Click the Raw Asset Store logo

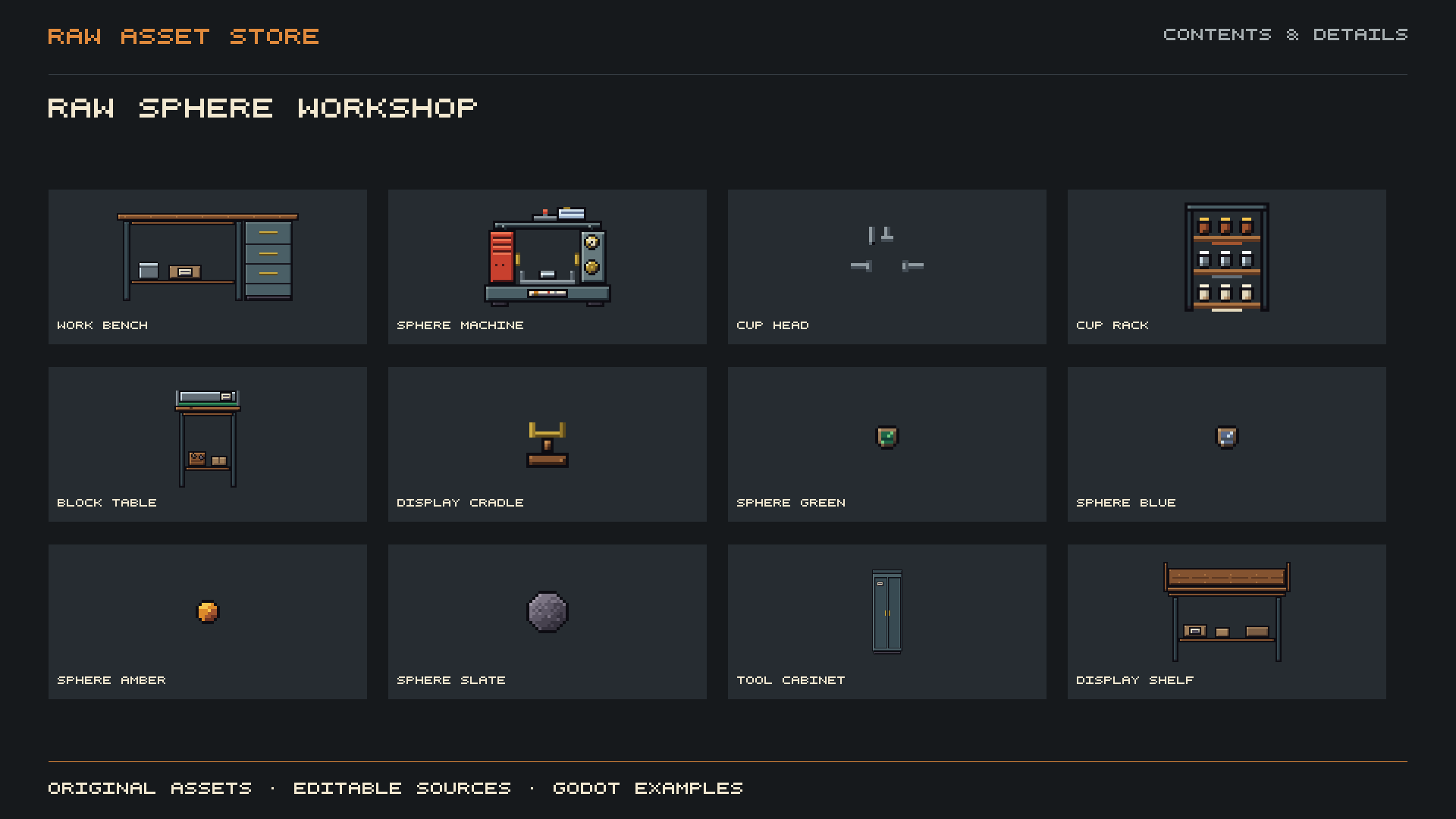tap(184, 36)
